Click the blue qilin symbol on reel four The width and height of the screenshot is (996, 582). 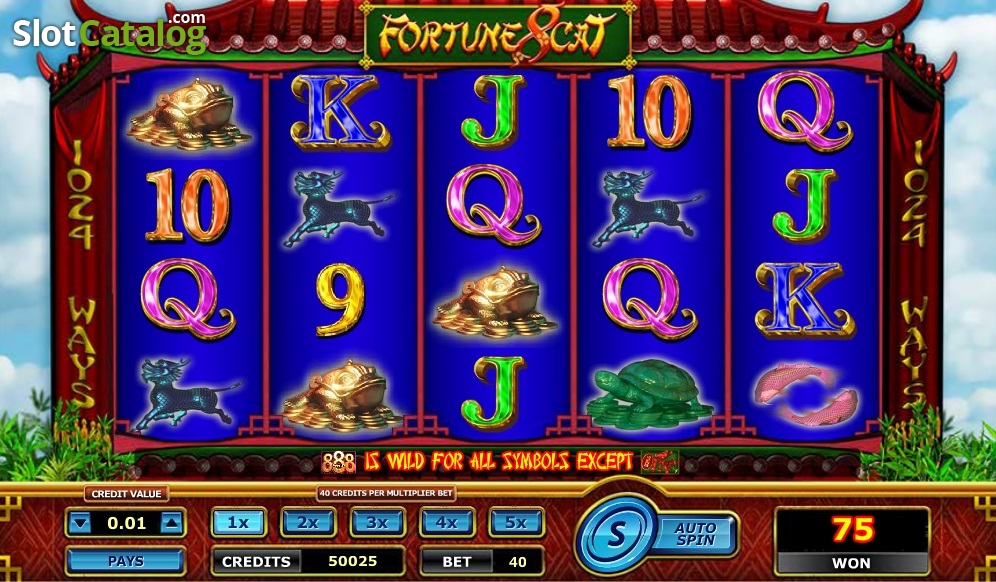pyautogui.click(x=647, y=208)
